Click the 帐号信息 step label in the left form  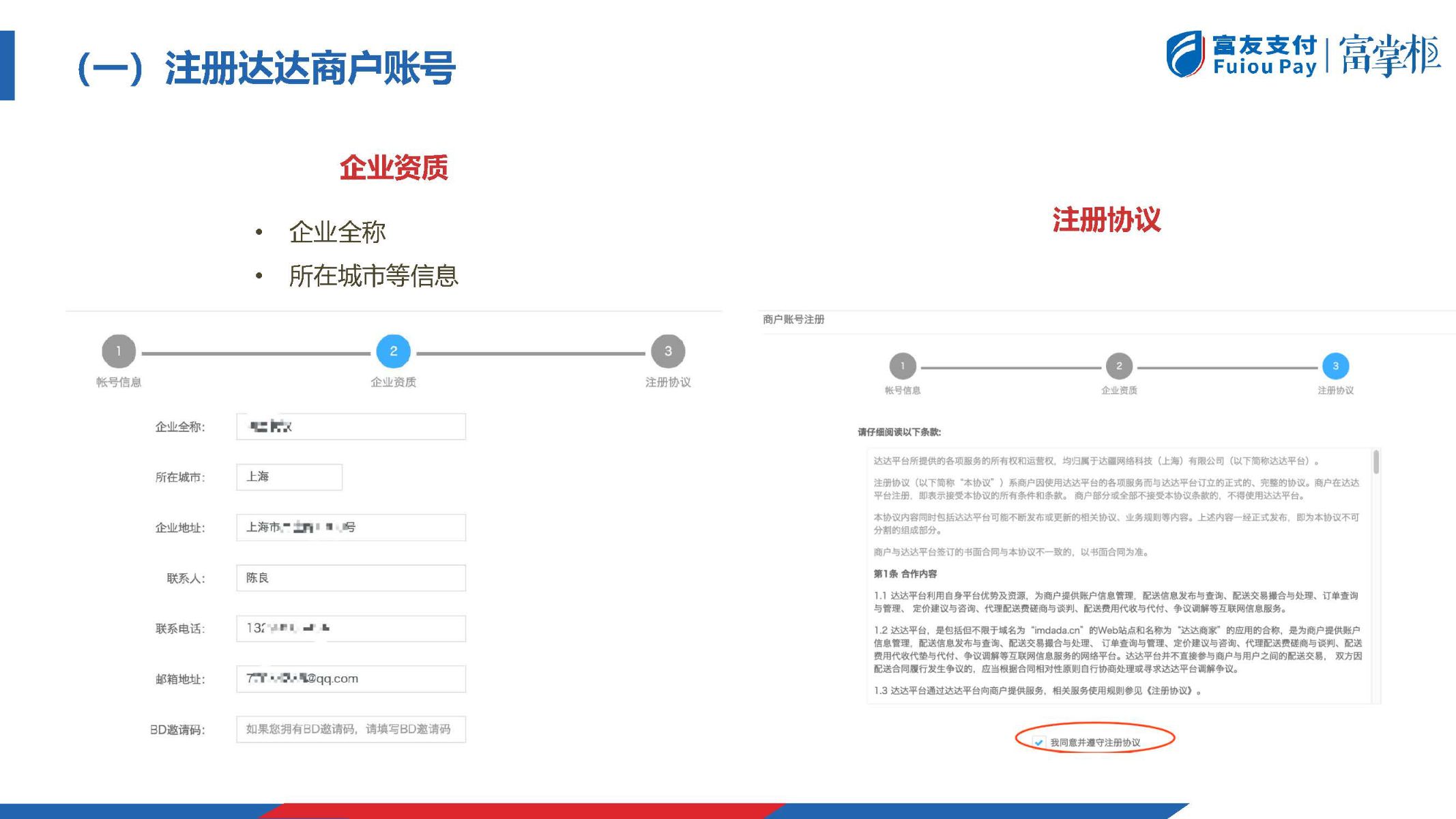point(119,382)
